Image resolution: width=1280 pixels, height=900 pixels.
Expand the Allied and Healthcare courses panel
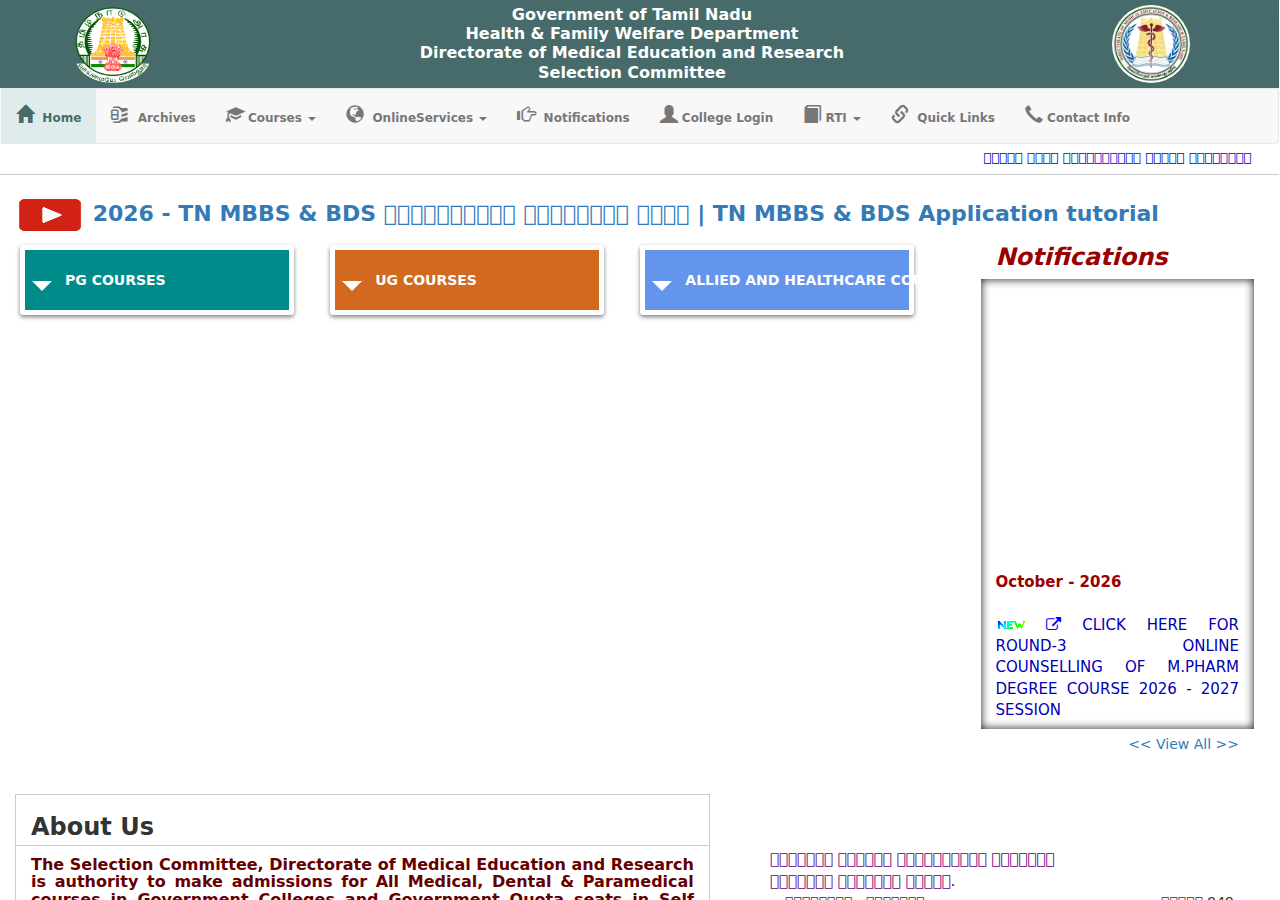pos(777,281)
